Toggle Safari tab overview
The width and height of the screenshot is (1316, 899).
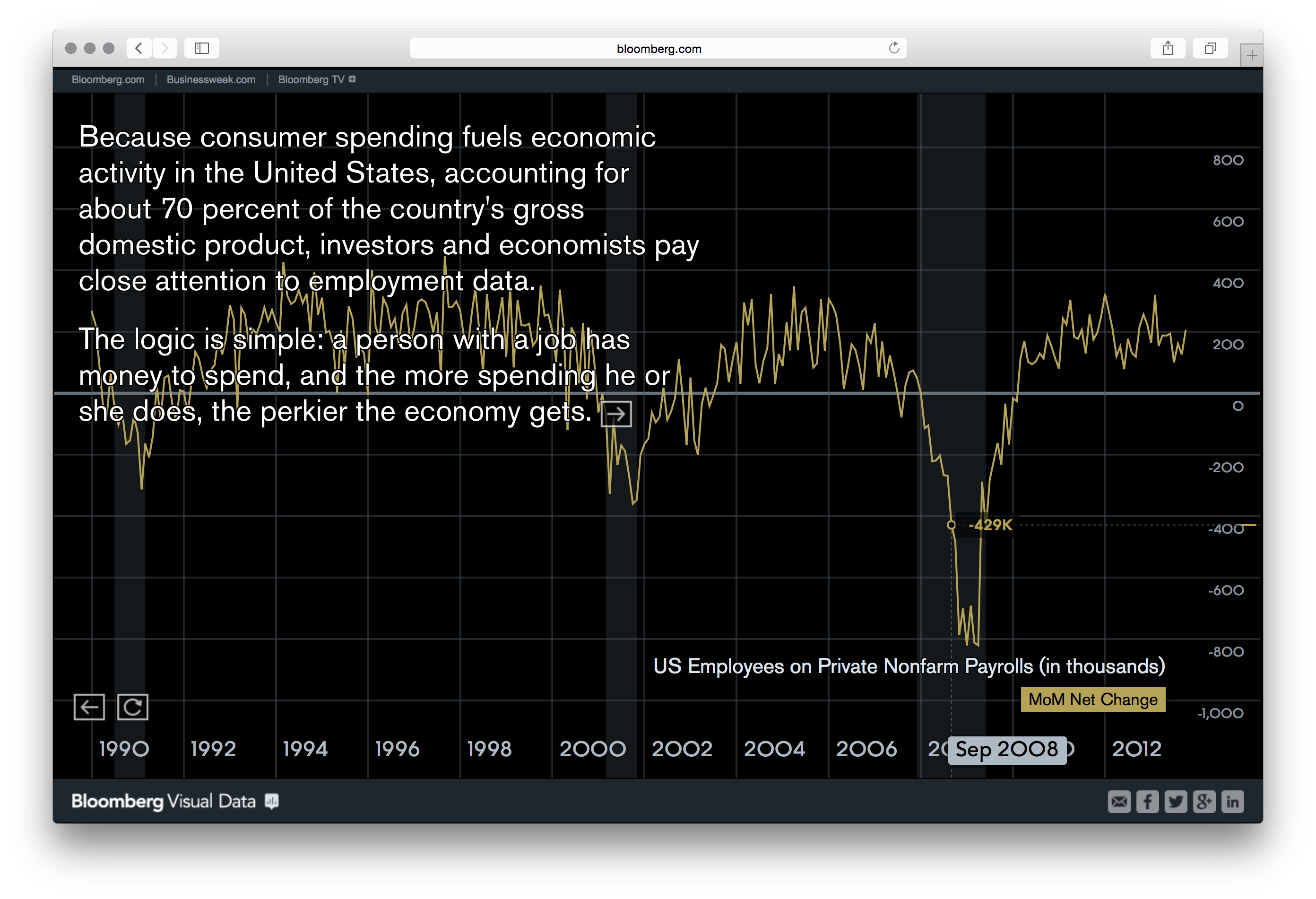click(x=1210, y=48)
